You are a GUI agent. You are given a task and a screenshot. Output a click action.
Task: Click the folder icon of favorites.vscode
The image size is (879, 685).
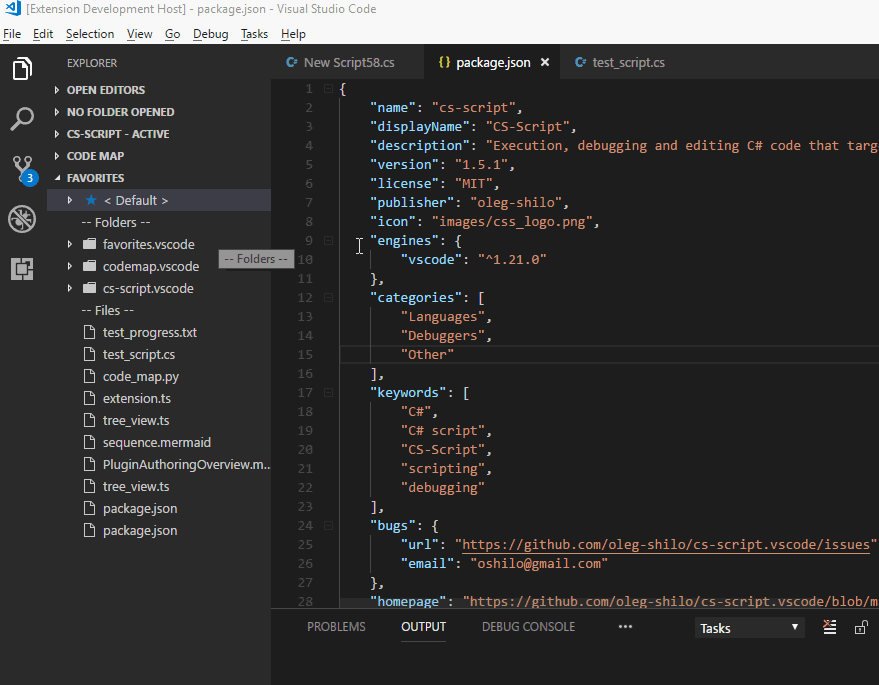pyautogui.click(x=89, y=244)
